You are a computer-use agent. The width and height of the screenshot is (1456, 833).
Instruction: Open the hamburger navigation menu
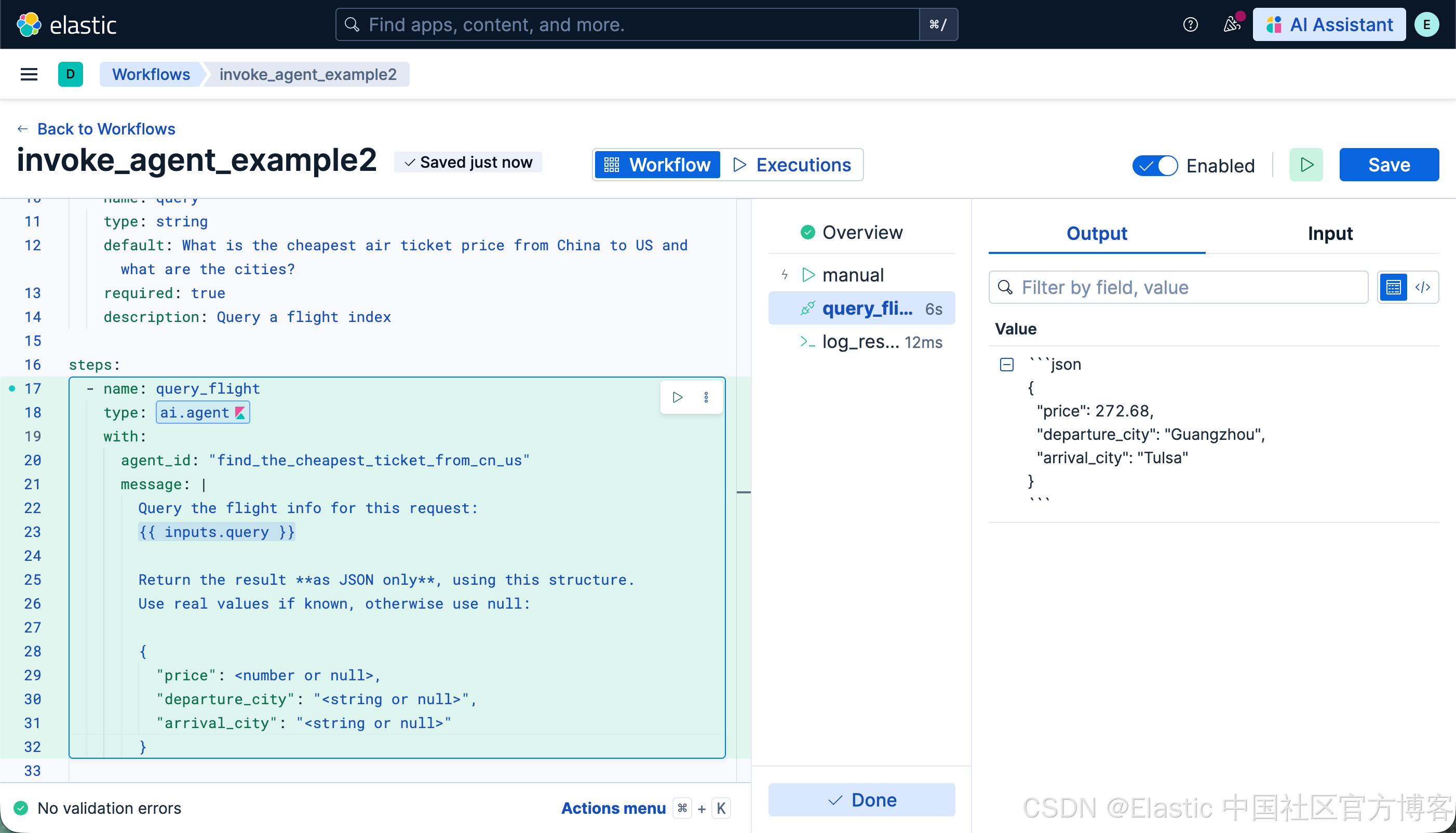pos(29,74)
